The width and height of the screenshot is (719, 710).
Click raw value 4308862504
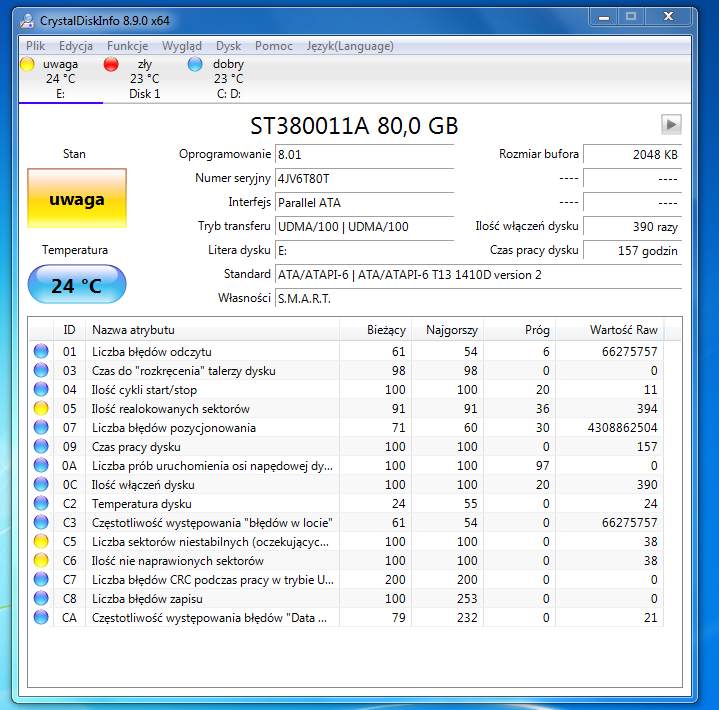622,427
